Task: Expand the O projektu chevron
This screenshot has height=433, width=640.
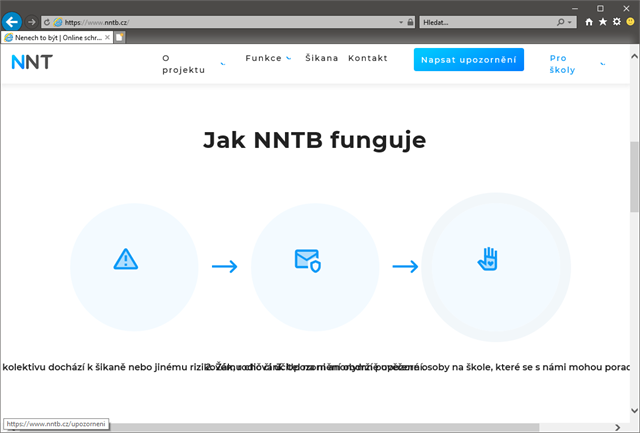Action: (x=223, y=64)
